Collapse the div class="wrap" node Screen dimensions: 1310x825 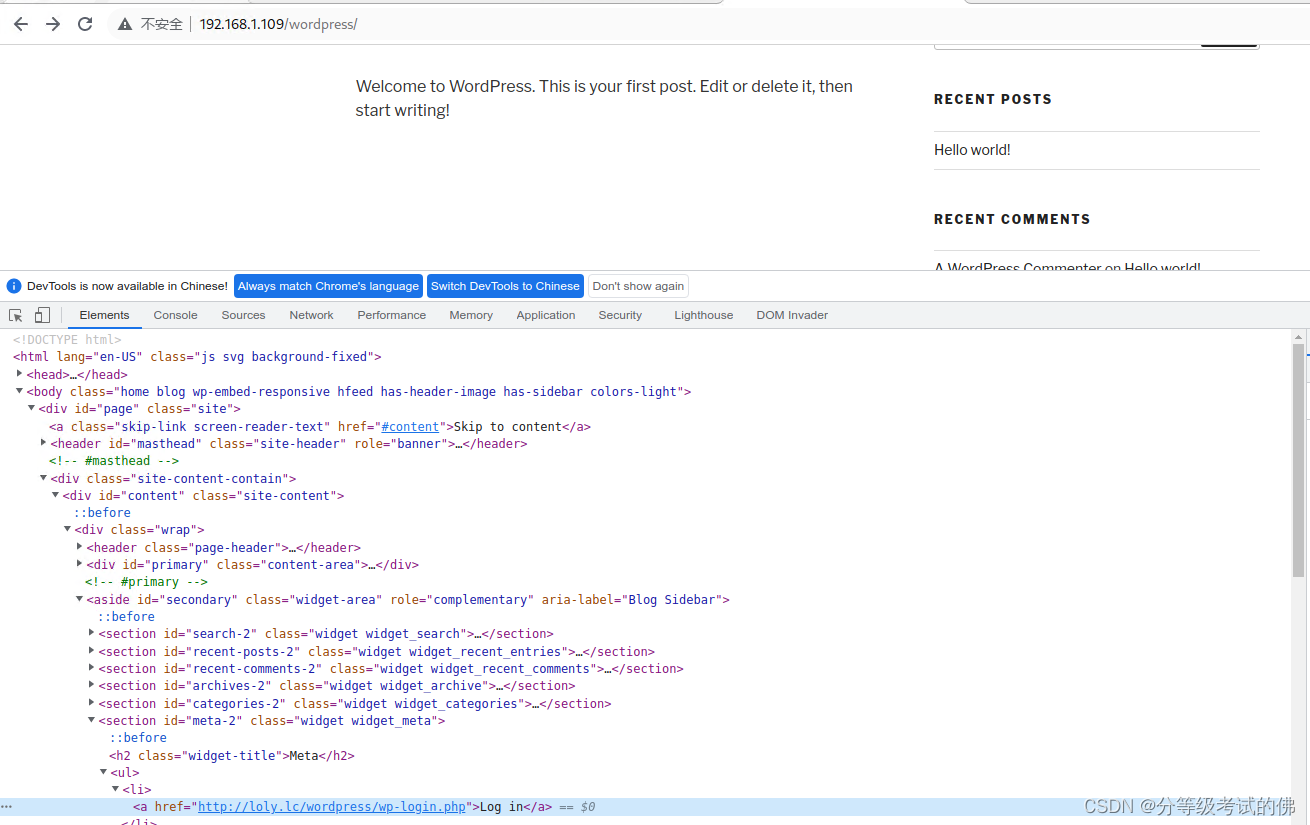[x=68, y=530]
